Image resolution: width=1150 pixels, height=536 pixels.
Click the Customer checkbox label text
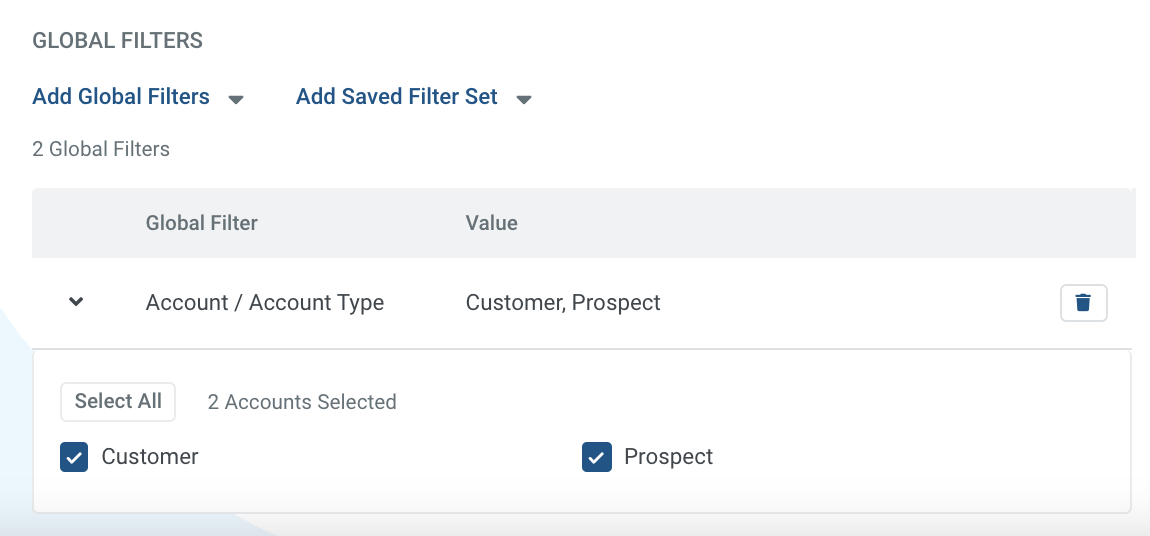(x=150, y=456)
